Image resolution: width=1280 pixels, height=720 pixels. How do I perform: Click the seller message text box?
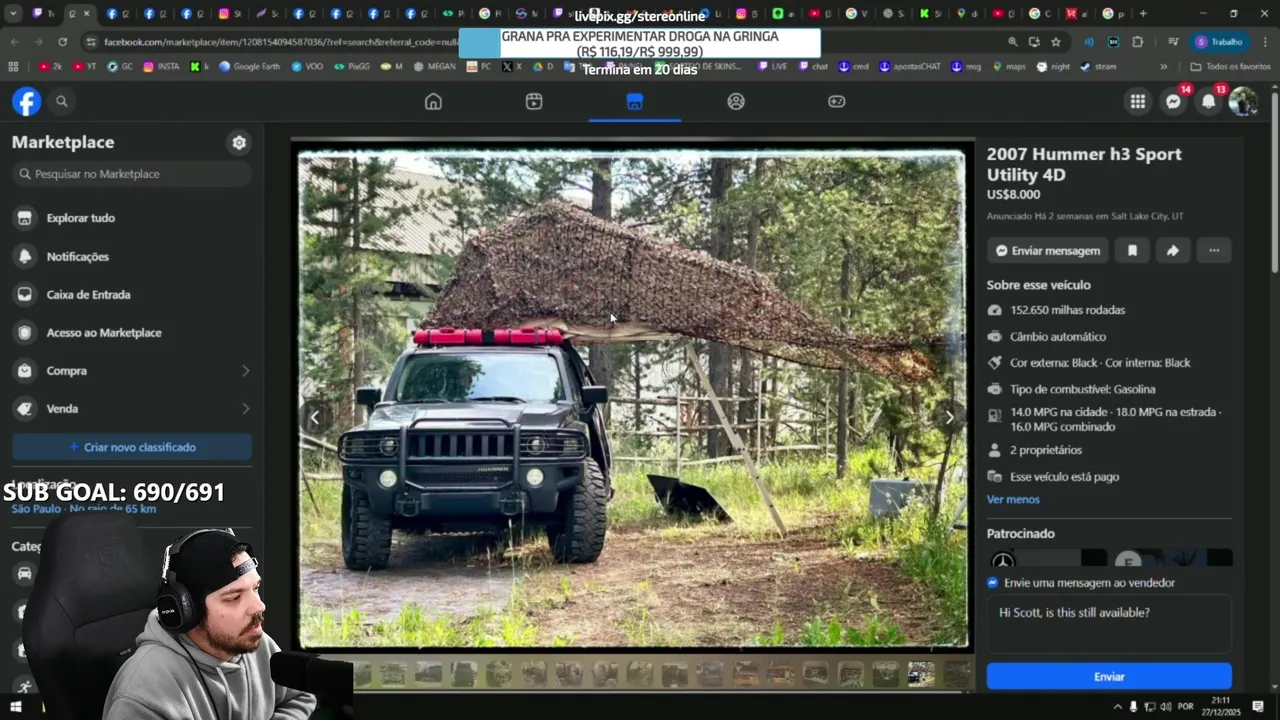click(1109, 624)
